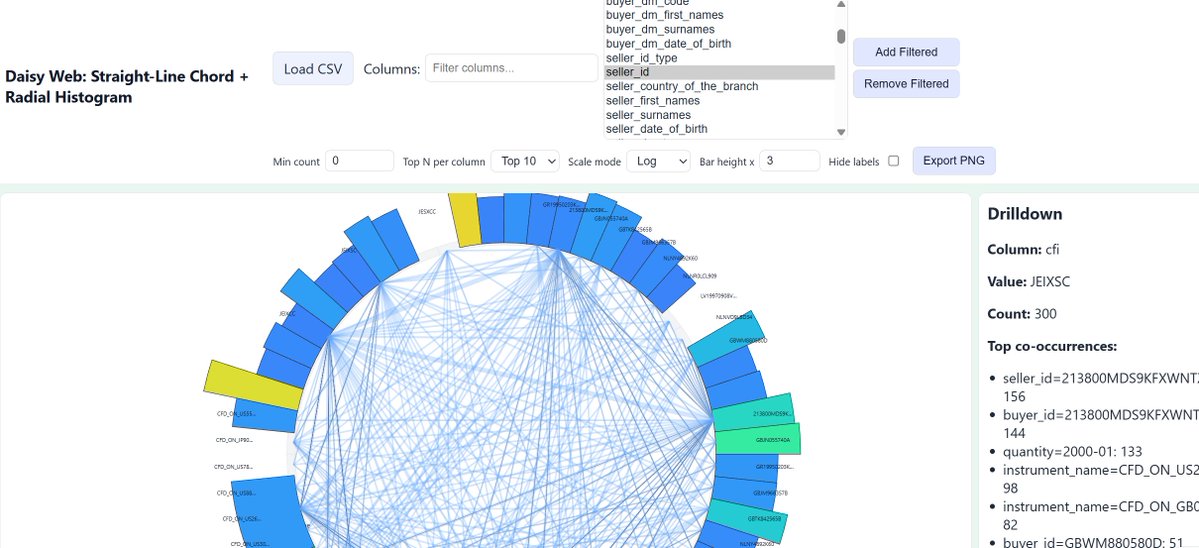
Task: Click the Bar height x input field
Action: [x=789, y=161]
